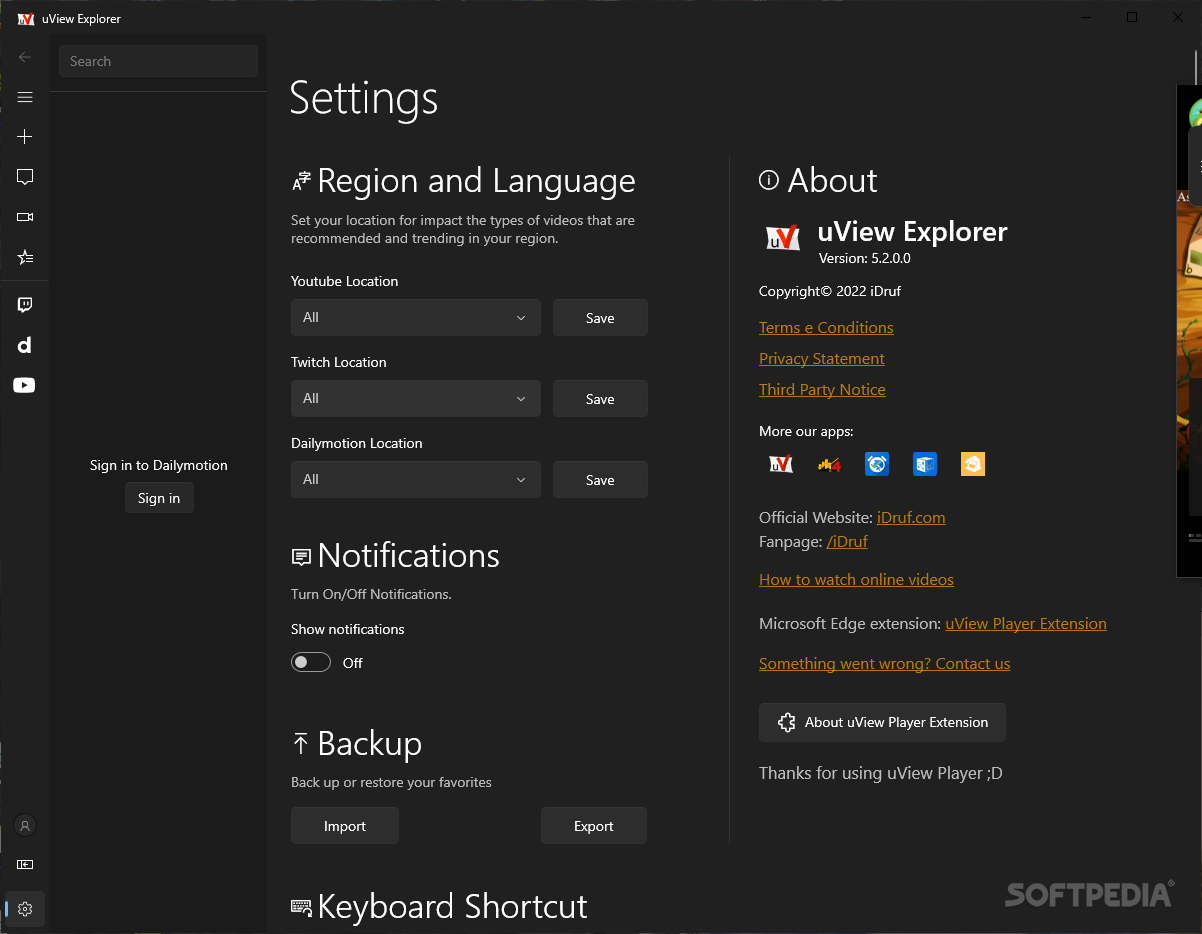Maximize the uView Explorer window
1202x934 pixels.
coord(1132,17)
